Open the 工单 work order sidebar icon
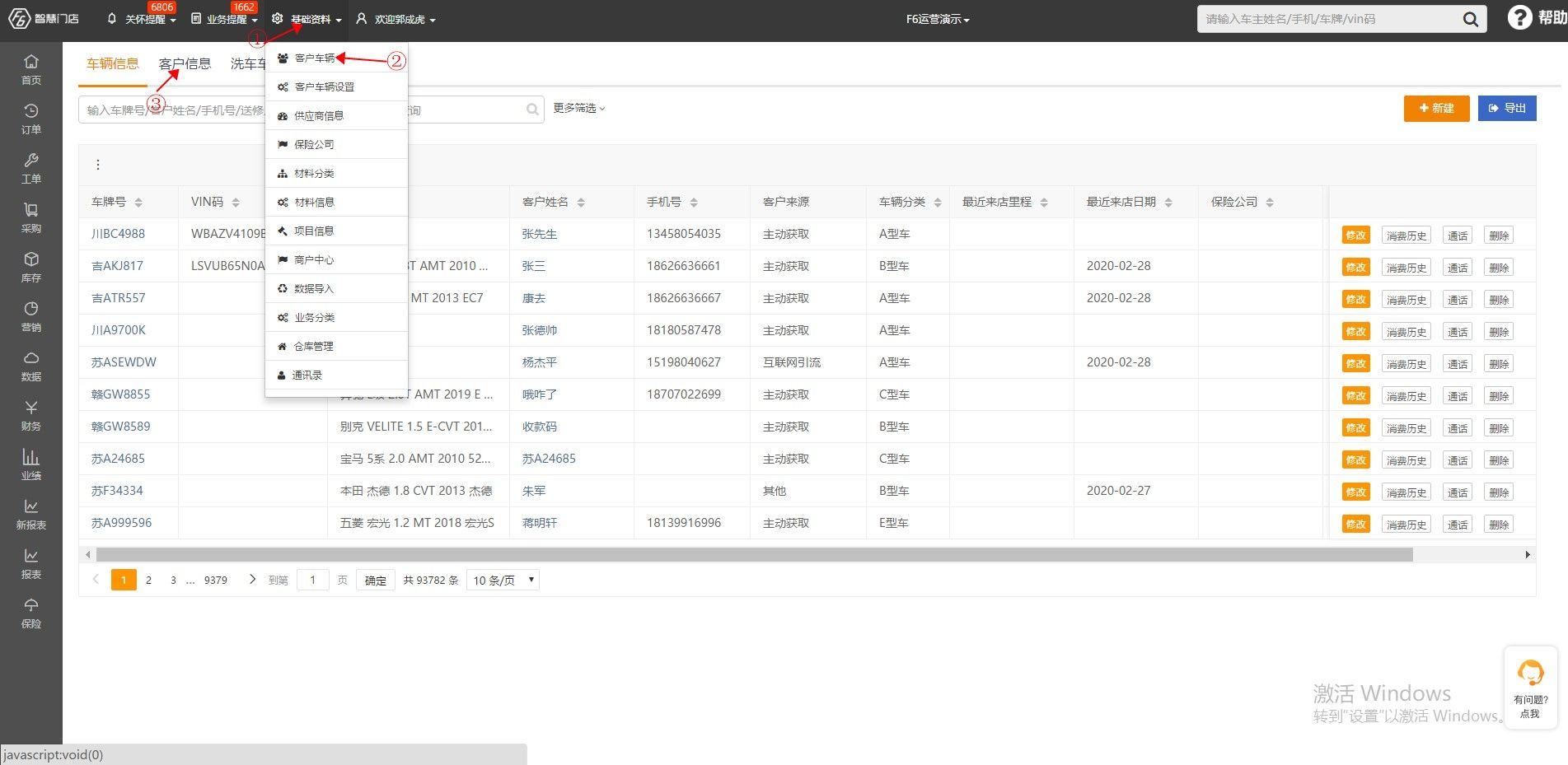This screenshot has height=765, width=1568. pyautogui.click(x=31, y=168)
